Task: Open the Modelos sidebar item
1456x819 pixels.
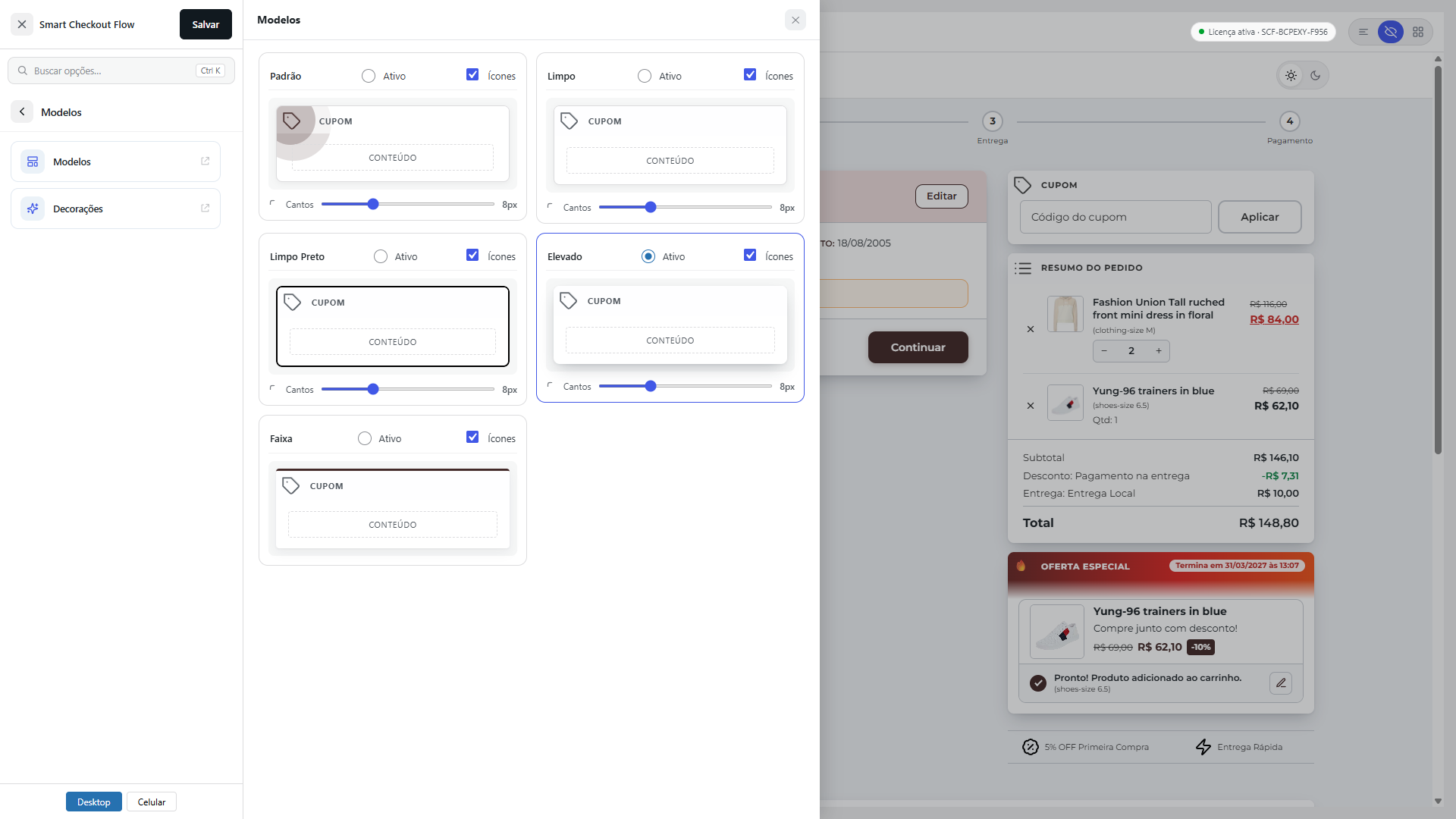Action: coord(115,162)
